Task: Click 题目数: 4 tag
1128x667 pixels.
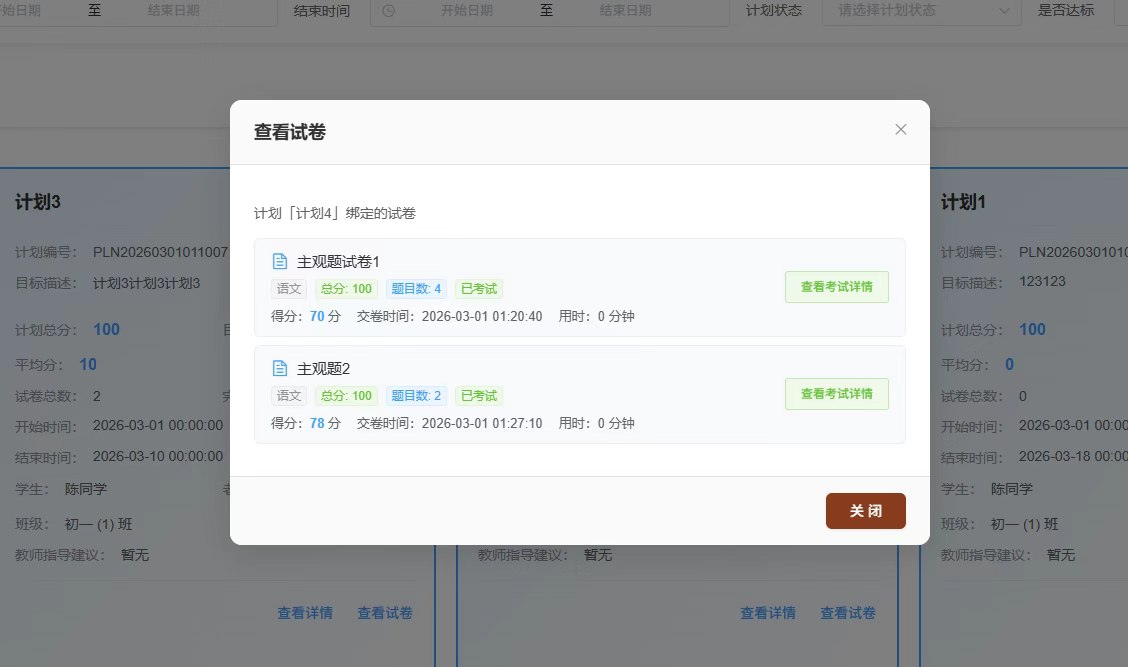Action: coord(416,289)
